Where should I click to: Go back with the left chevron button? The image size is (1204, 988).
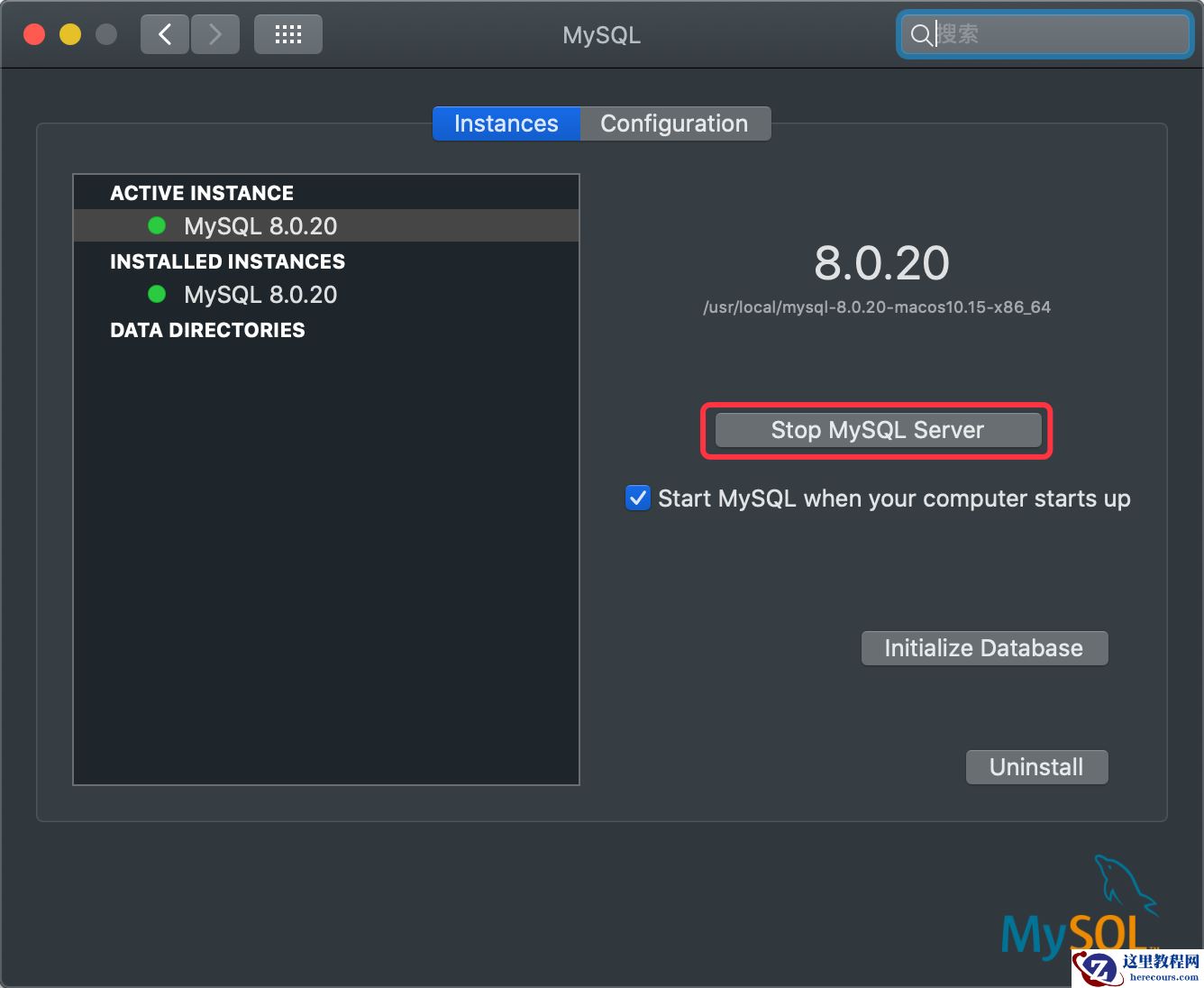[165, 34]
